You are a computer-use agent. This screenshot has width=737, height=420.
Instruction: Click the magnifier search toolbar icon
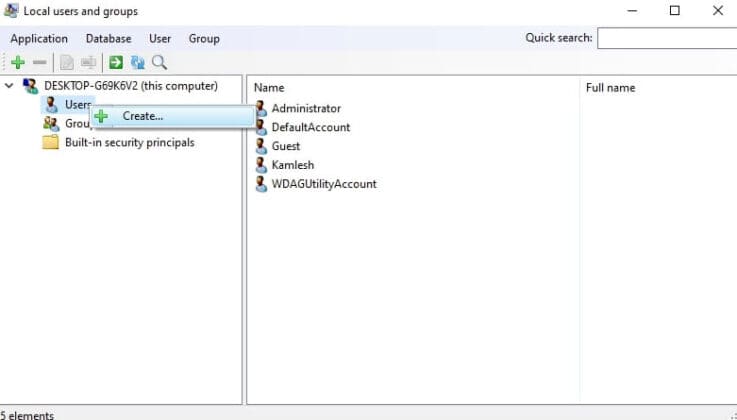[159, 62]
